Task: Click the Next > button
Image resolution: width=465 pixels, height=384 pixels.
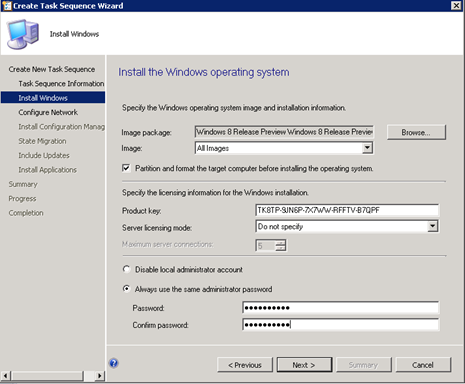Action: click(304, 365)
